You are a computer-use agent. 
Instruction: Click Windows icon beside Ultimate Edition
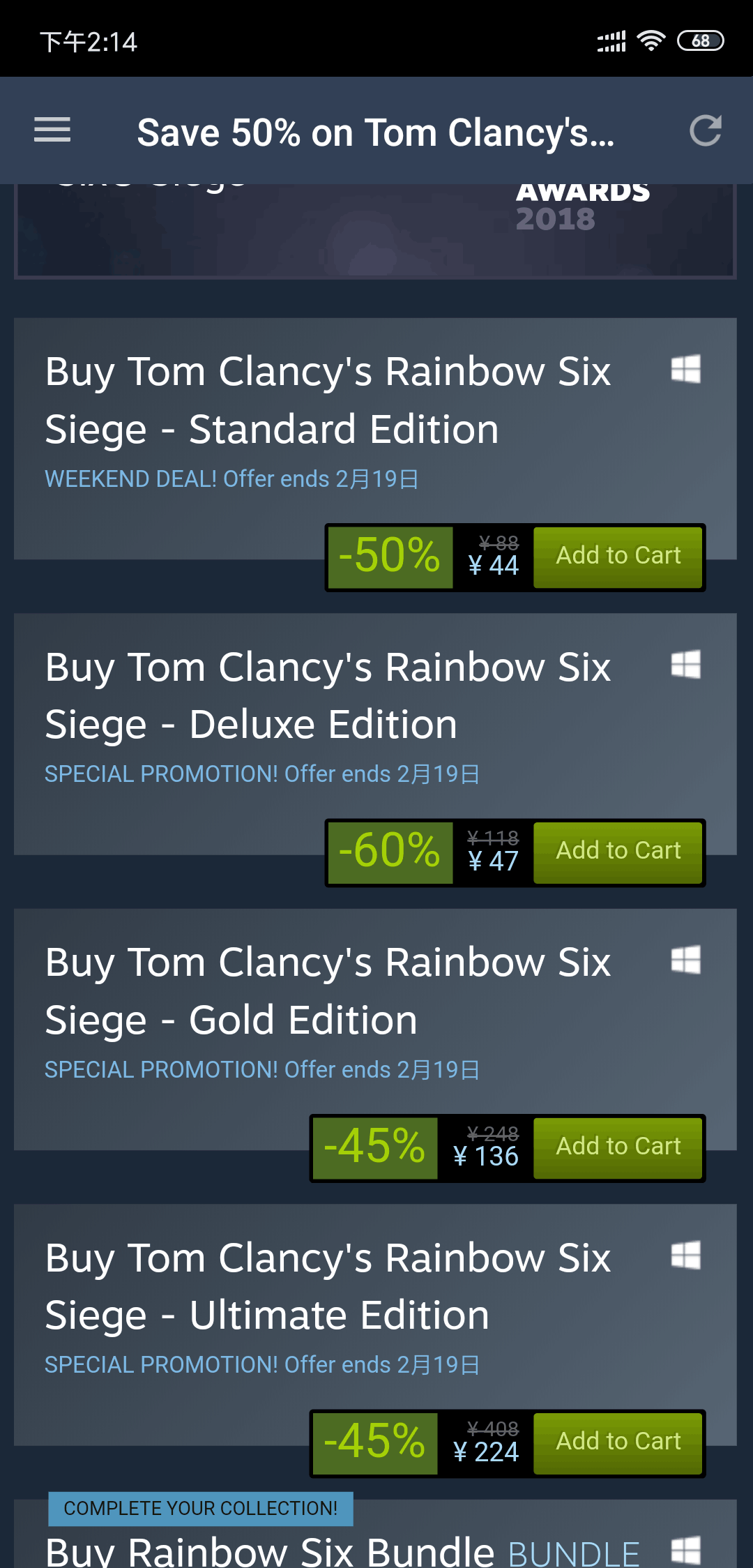point(685,1256)
